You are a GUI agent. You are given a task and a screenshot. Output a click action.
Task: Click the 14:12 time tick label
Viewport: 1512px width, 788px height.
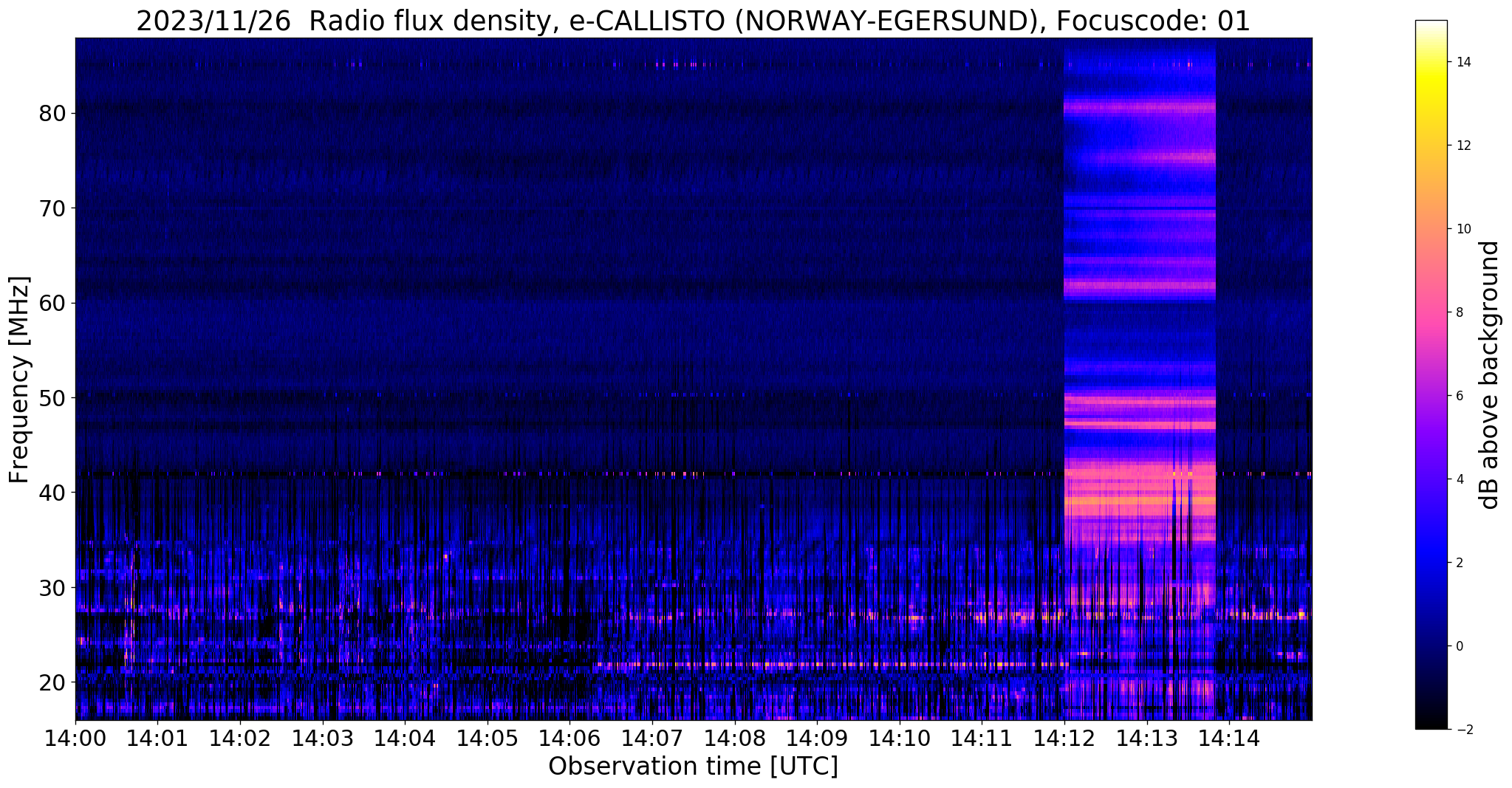1064,738
